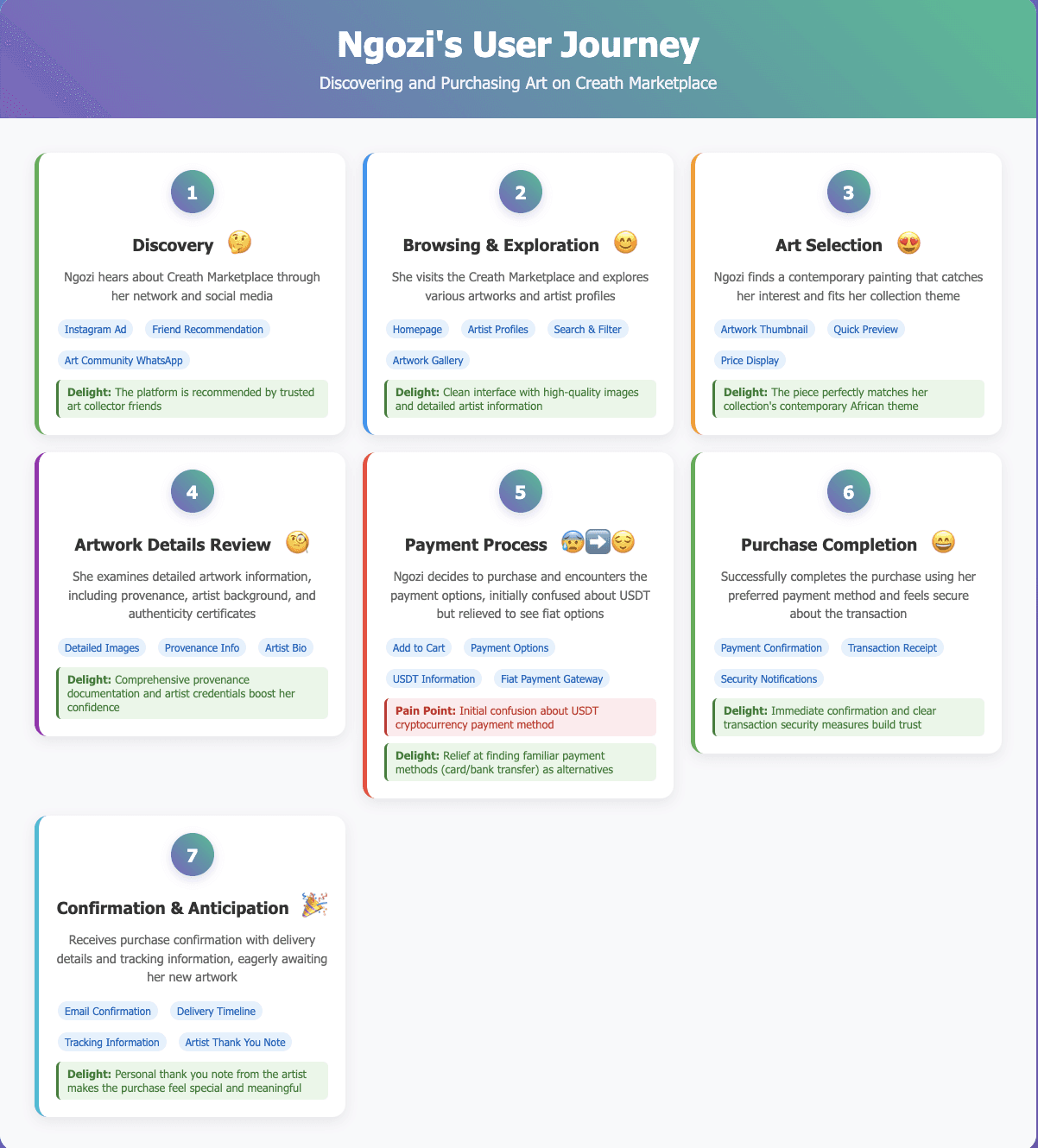Viewport: 1038px width, 1148px height.
Task: Click the step 1 number badge
Action: (192, 192)
